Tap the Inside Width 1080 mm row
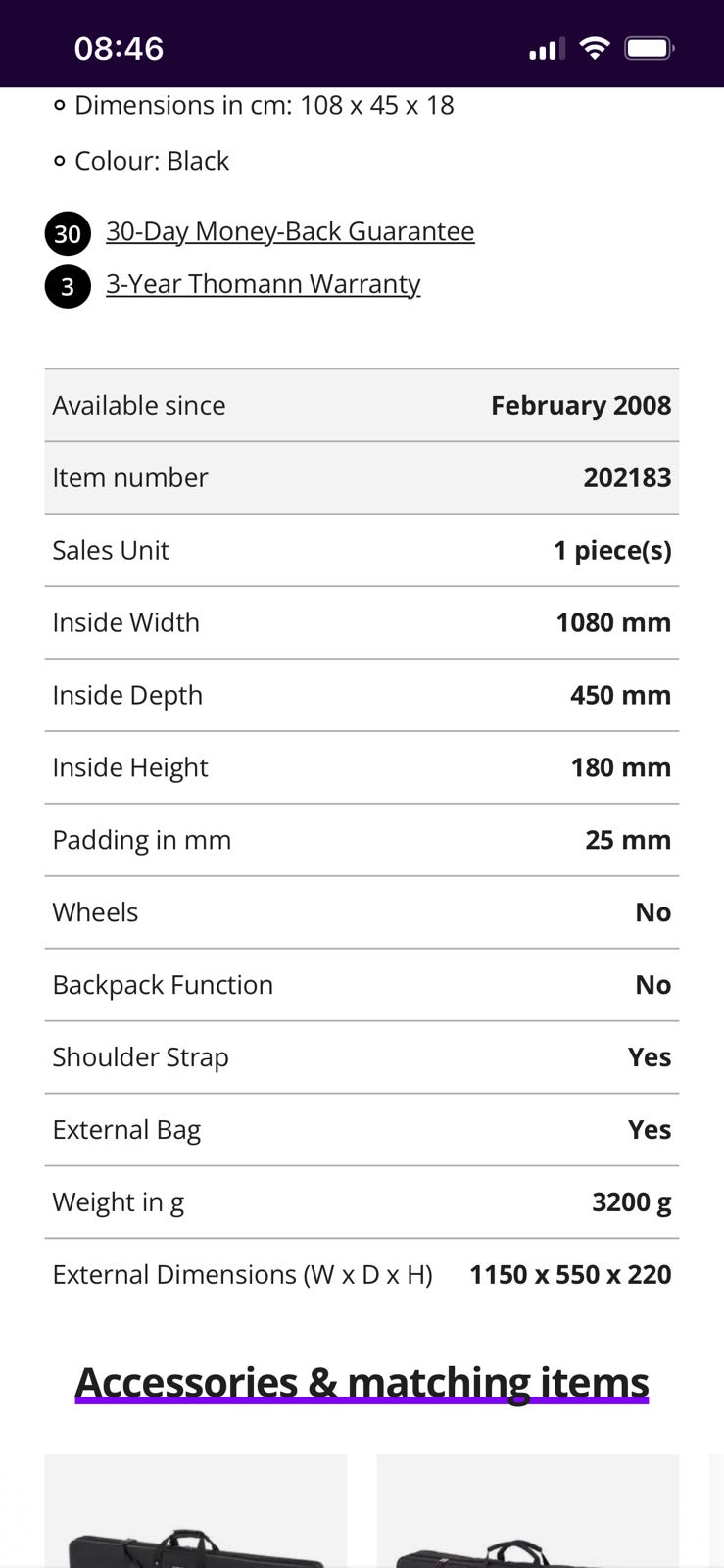This screenshot has width=724, height=1568. pos(362,623)
